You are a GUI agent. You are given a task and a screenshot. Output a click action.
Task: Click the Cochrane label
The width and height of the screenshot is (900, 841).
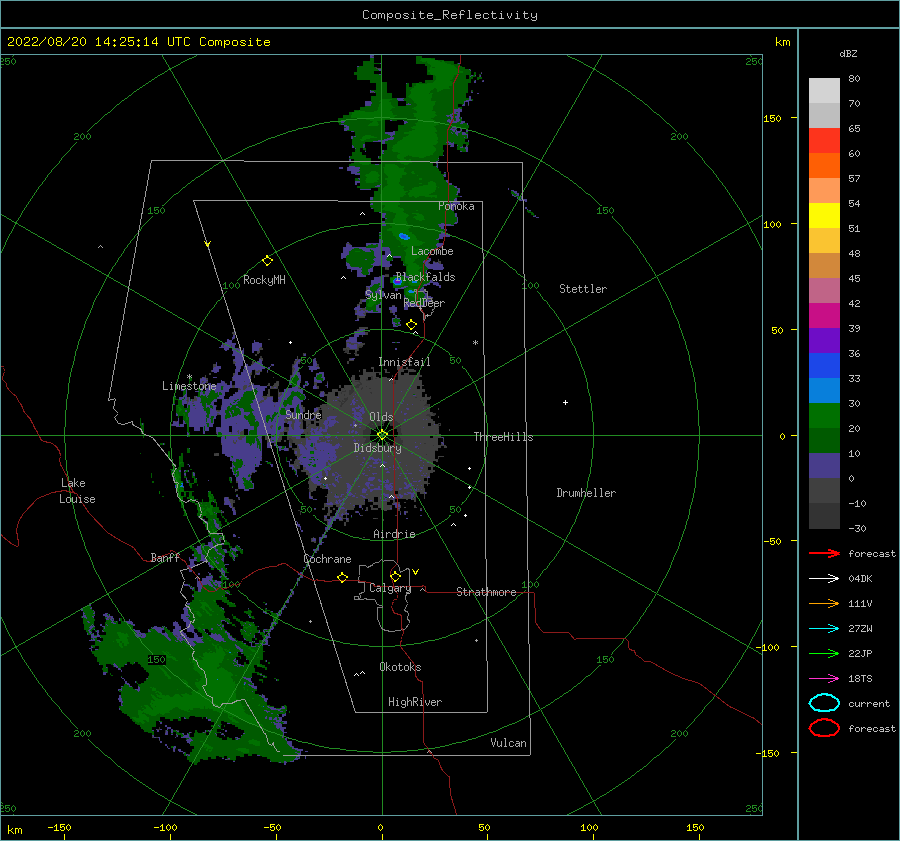(x=327, y=559)
